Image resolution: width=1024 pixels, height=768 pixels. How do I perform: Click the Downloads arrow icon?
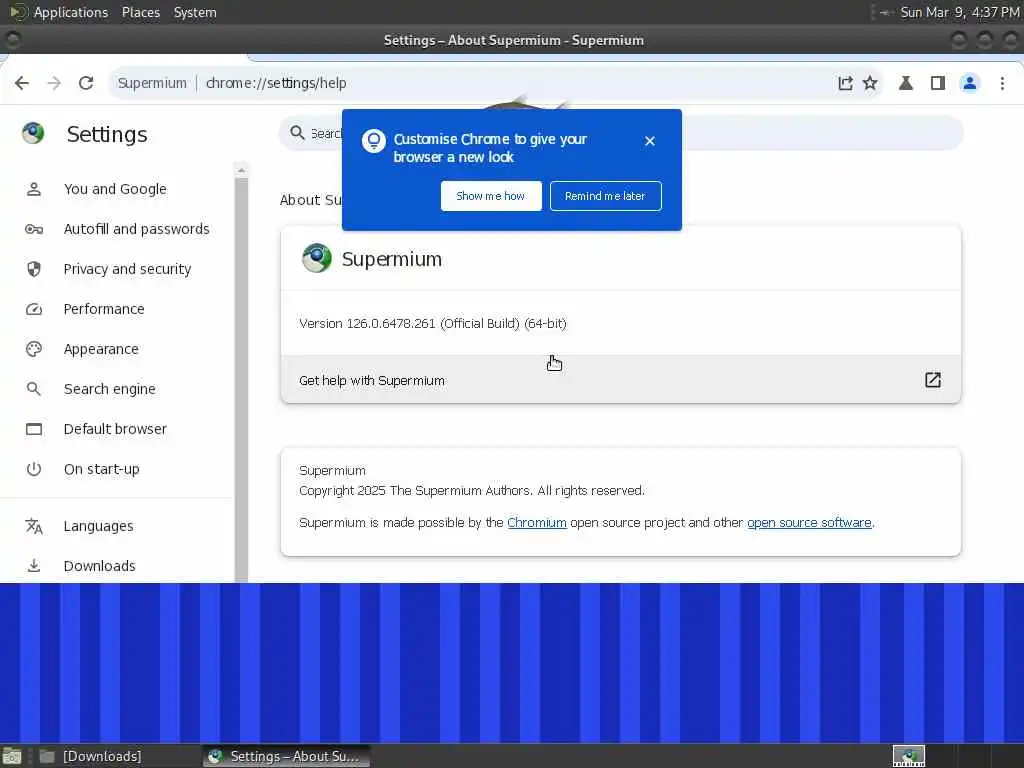pyautogui.click(x=34, y=566)
